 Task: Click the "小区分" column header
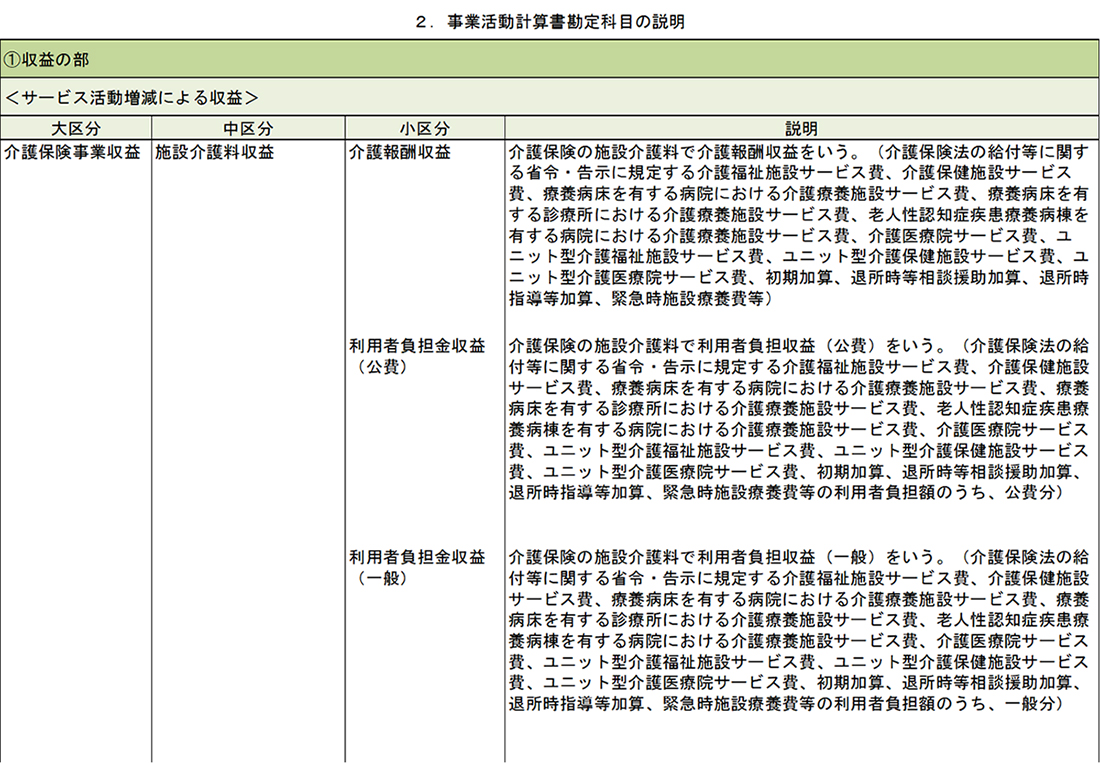pyautogui.click(x=424, y=129)
